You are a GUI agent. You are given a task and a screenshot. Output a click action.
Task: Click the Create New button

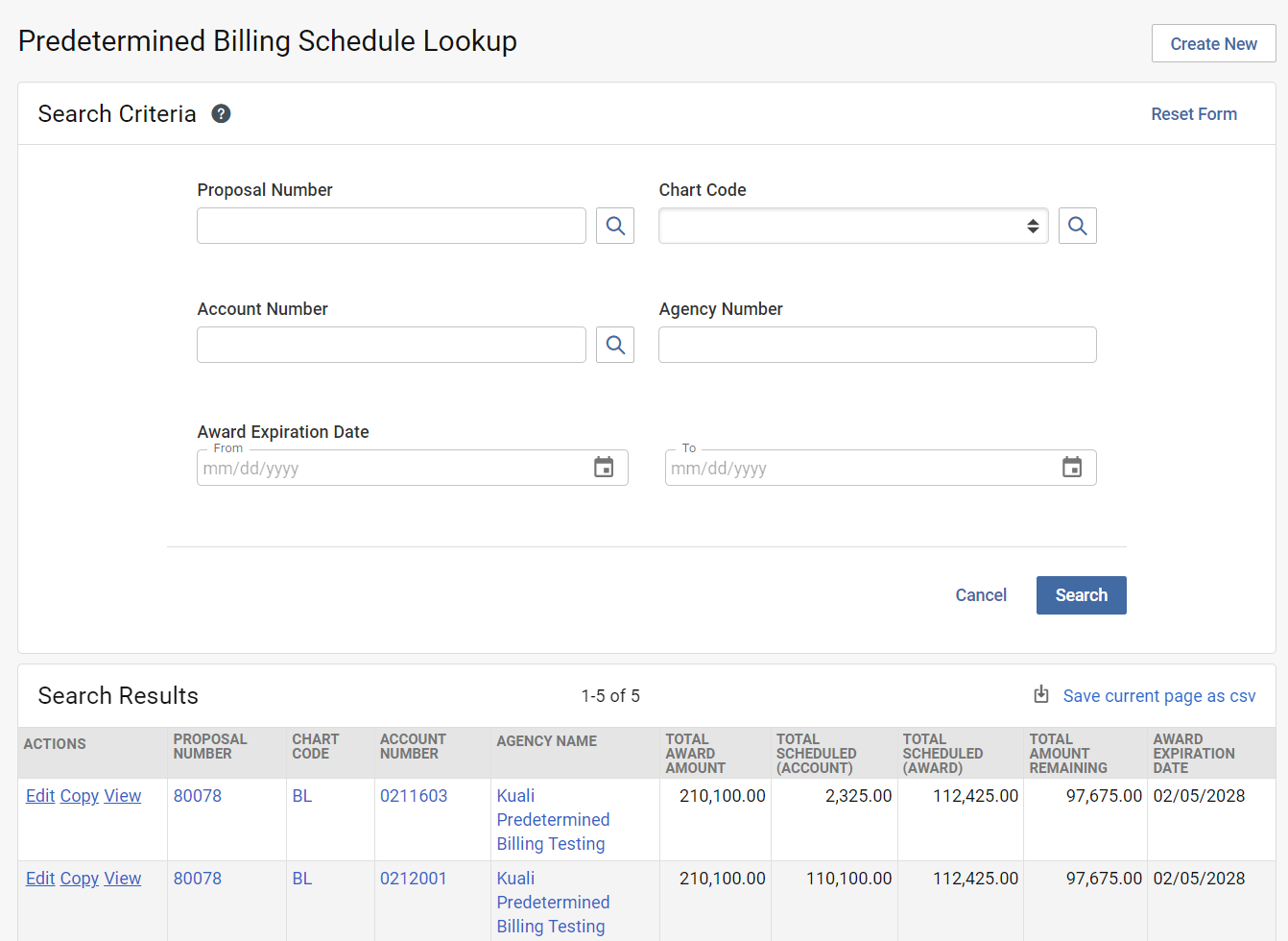[x=1214, y=43]
